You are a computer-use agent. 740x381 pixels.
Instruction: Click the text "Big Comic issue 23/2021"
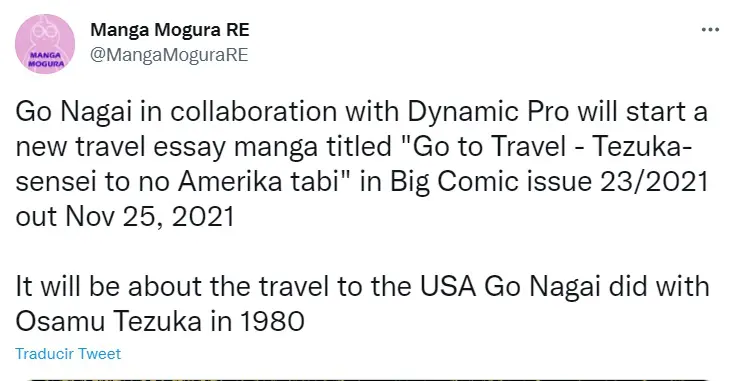coord(549,182)
